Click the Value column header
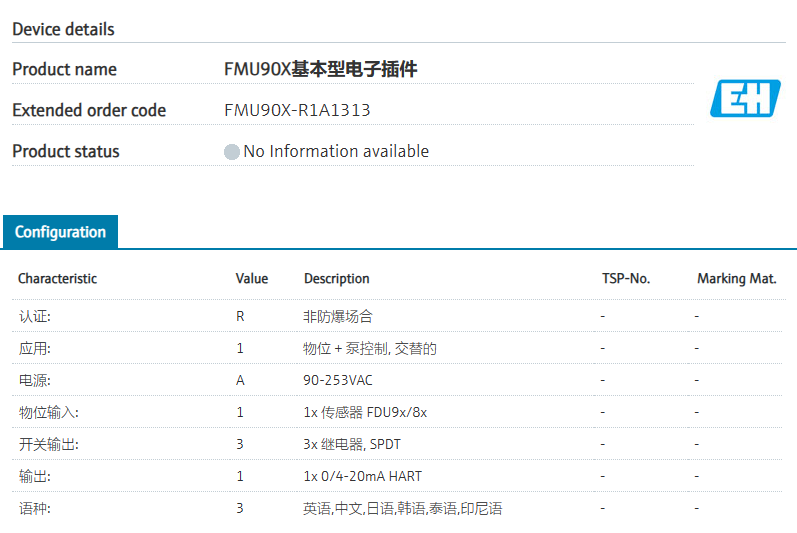797x533 pixels. tap(252, 279)
